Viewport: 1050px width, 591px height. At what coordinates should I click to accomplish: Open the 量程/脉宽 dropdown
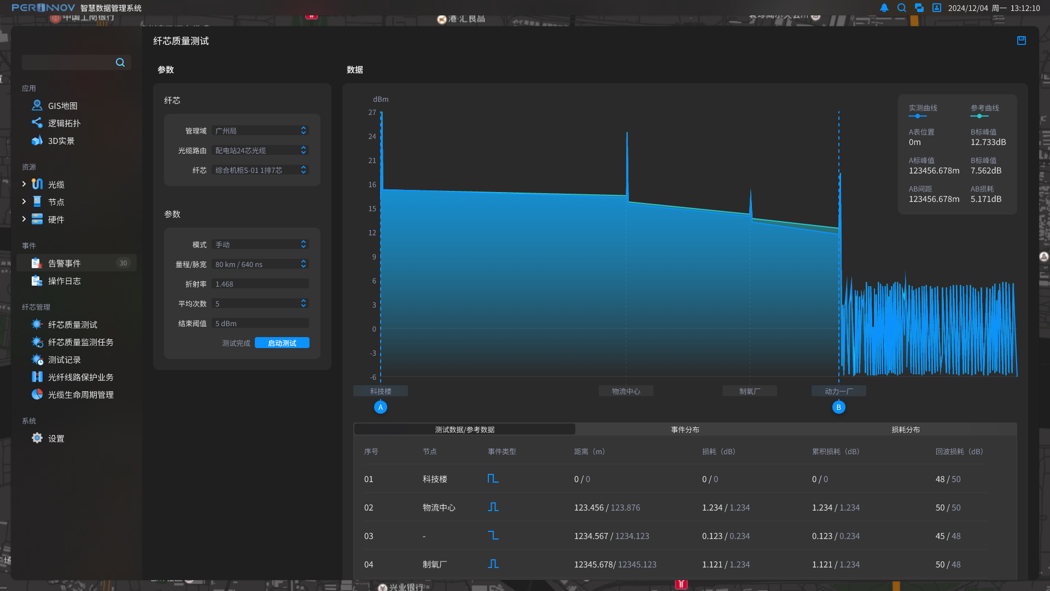tap(260, 264)
